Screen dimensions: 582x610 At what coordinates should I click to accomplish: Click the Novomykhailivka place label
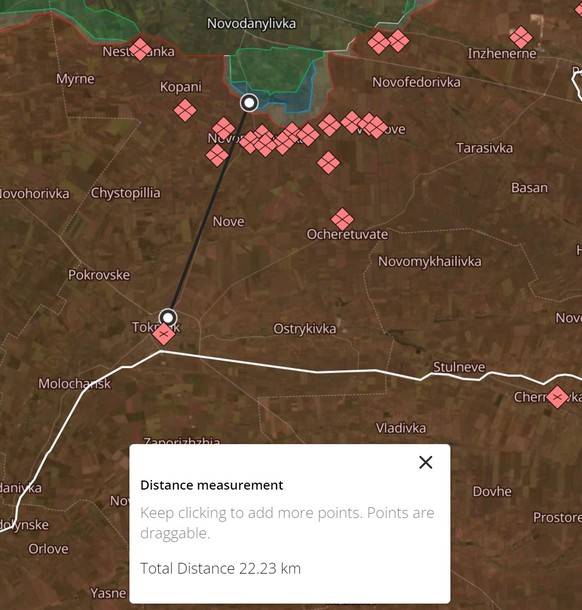pyautogui.click(x=429, y=261)
